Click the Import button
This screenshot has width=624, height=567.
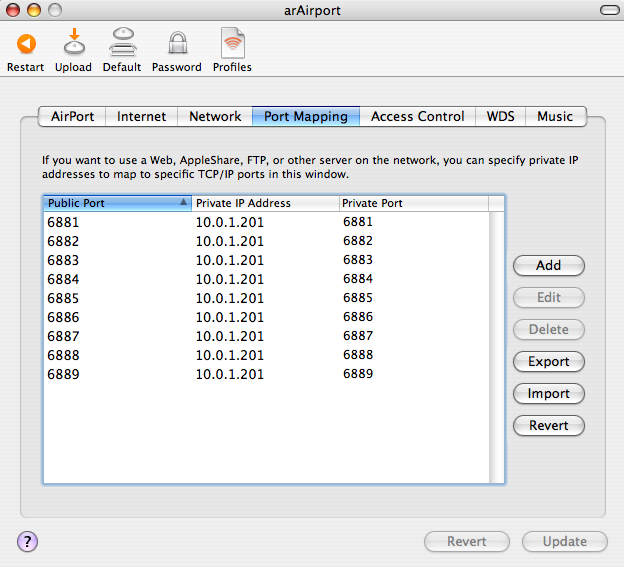click(x=549, y=394)
